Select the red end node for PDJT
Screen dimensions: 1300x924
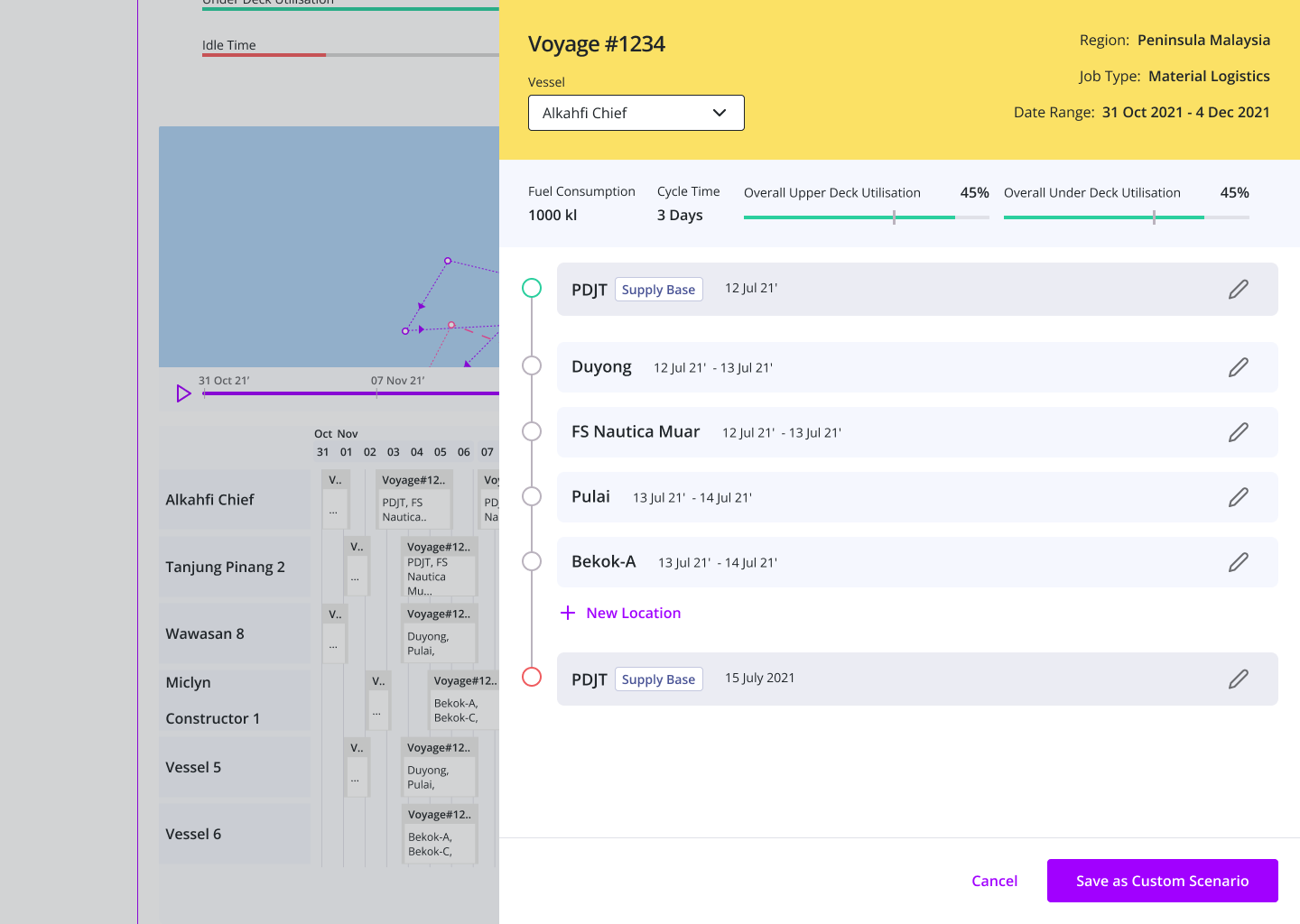point(532,677)
